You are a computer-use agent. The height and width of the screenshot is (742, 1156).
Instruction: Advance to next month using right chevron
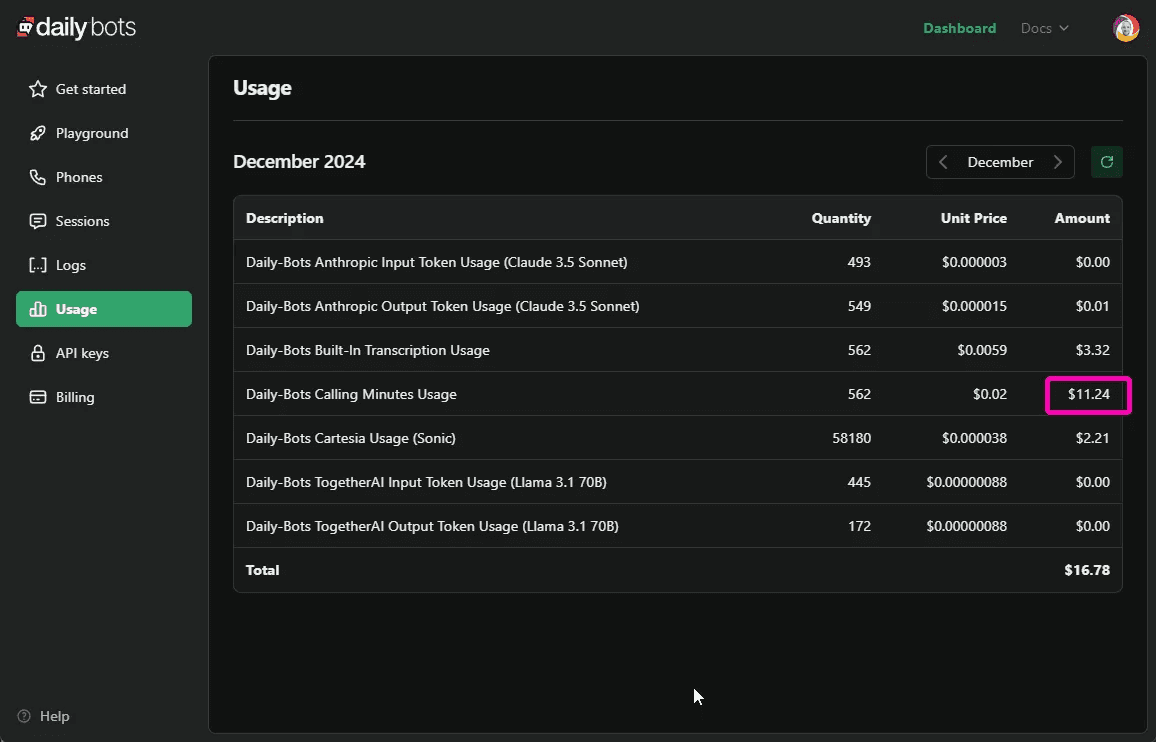tap(1057, 162)
